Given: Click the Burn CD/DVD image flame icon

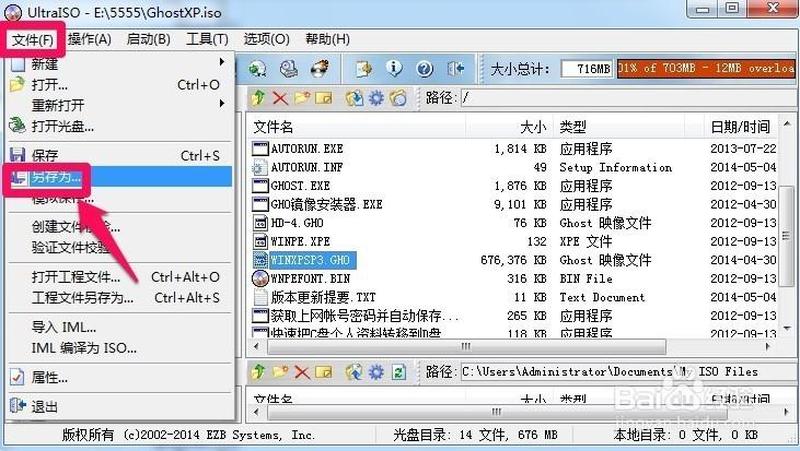Looking at the screenshot, I should point(320,68).
